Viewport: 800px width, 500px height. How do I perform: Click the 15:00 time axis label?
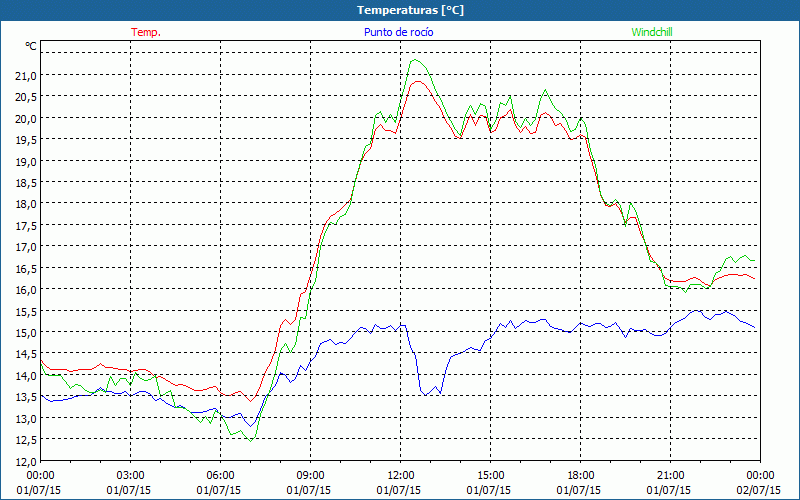(490, 476)
